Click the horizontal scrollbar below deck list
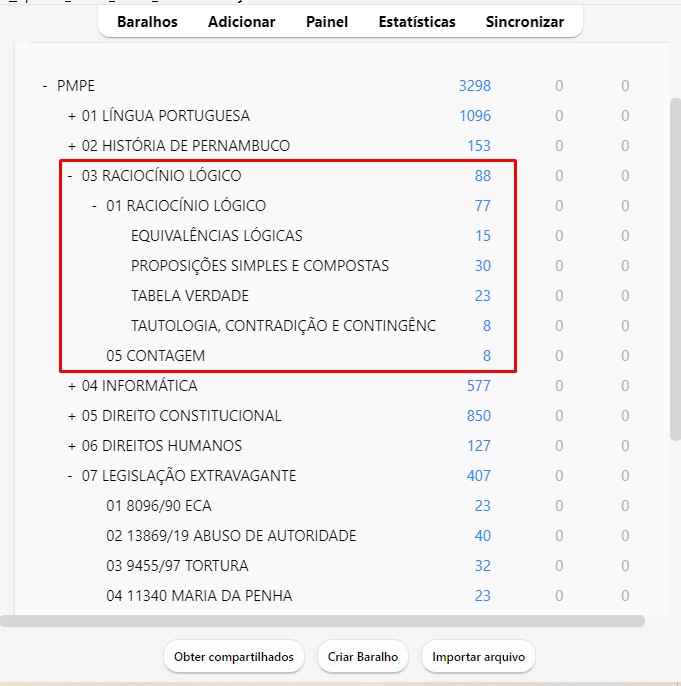The height and width of the screenshot is (686, 681). click(x=322, y=621)
